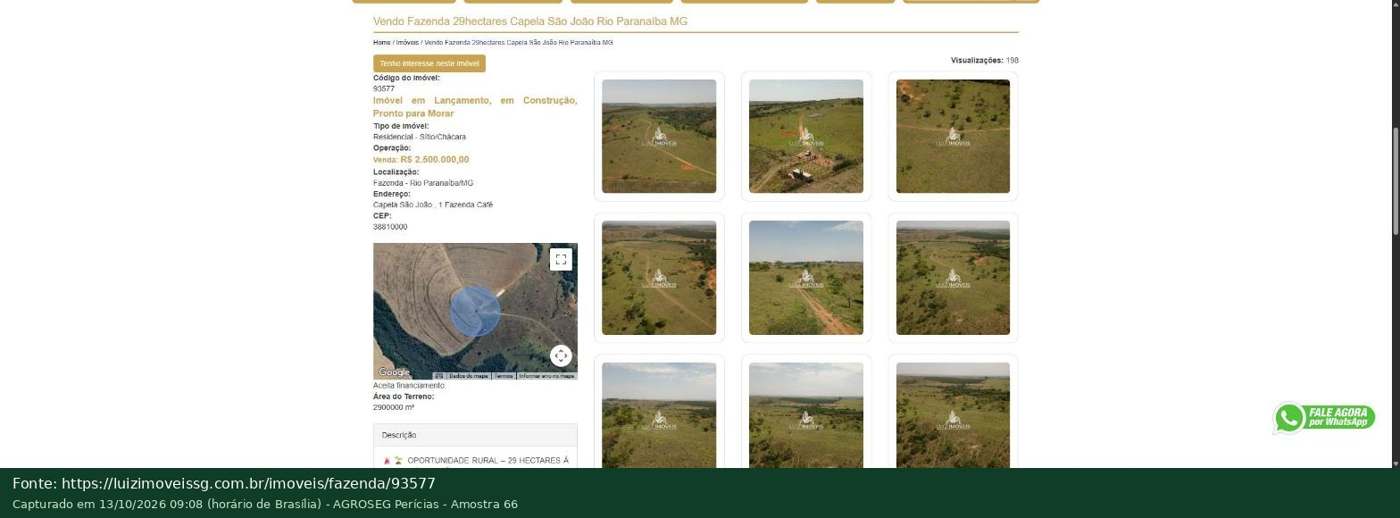Open the third photo in the middle row
Image resolution: width=1400 pixels, height=518 pixels.
(x=953, y=278)
